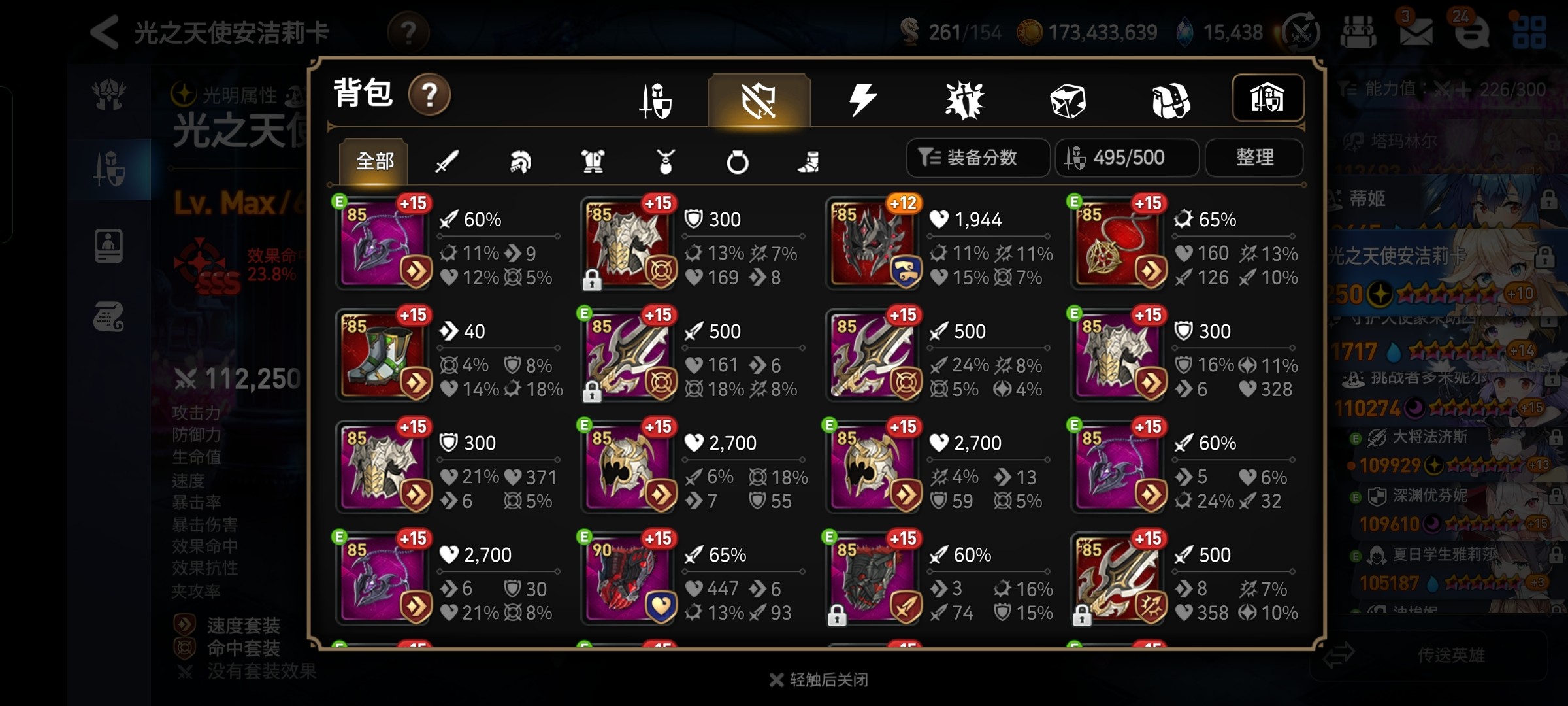Select the +12 helmet with 1,944 health
Screen dimensions: 1568x706
pyautogui.click(x=875, y=244)
